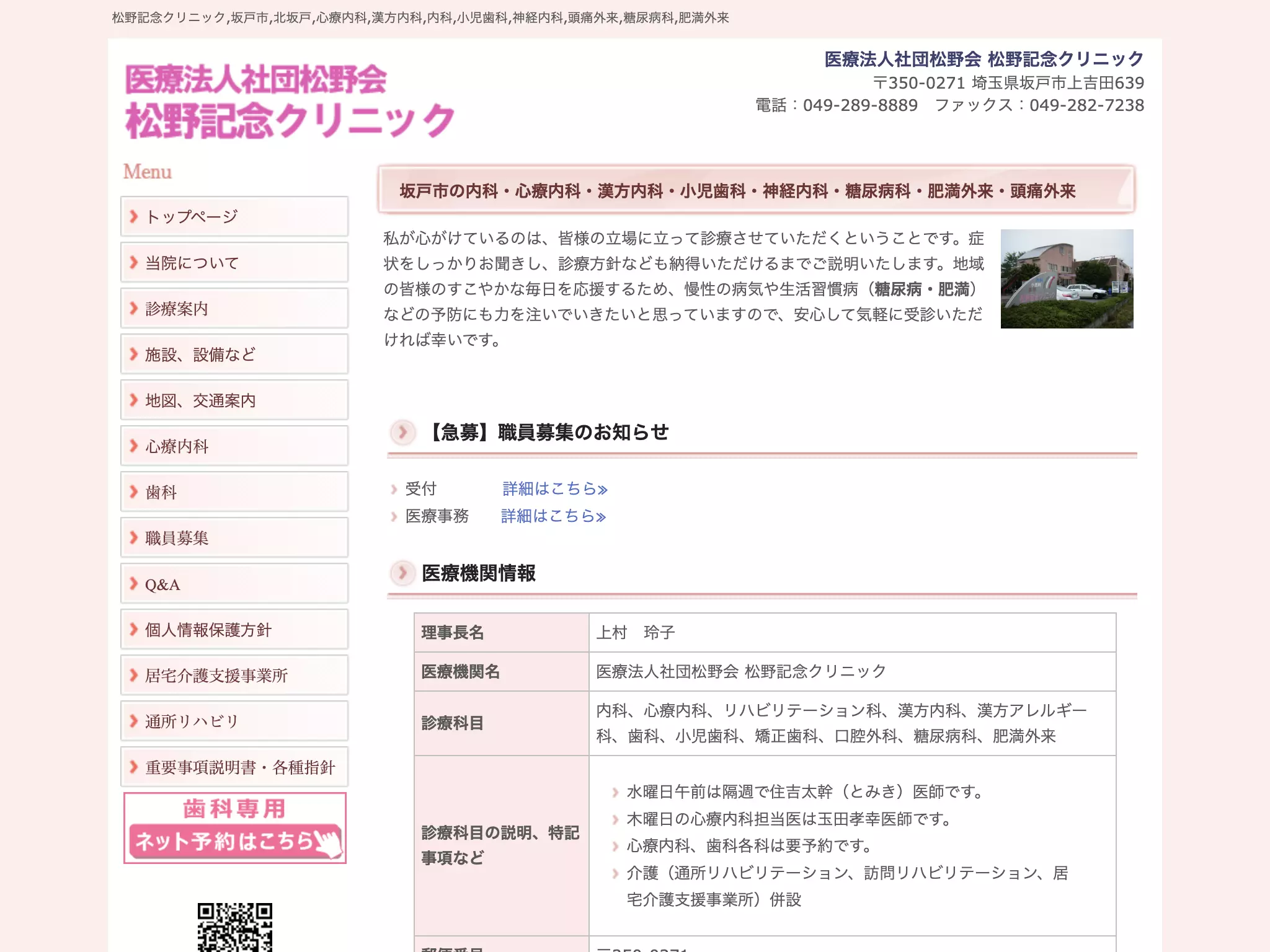Viewport: 1270px width, 952px height.
Task: Open 詳細はこちら link for 受付
Action: 555,489
